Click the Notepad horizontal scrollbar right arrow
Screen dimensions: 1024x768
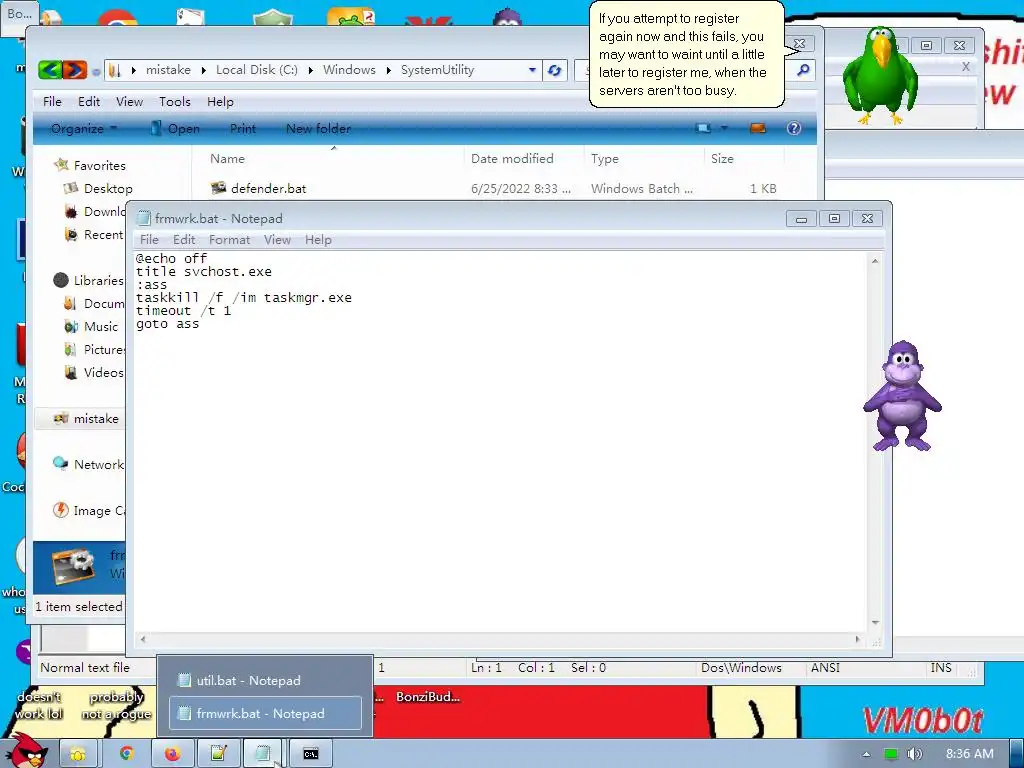(858, 639)
